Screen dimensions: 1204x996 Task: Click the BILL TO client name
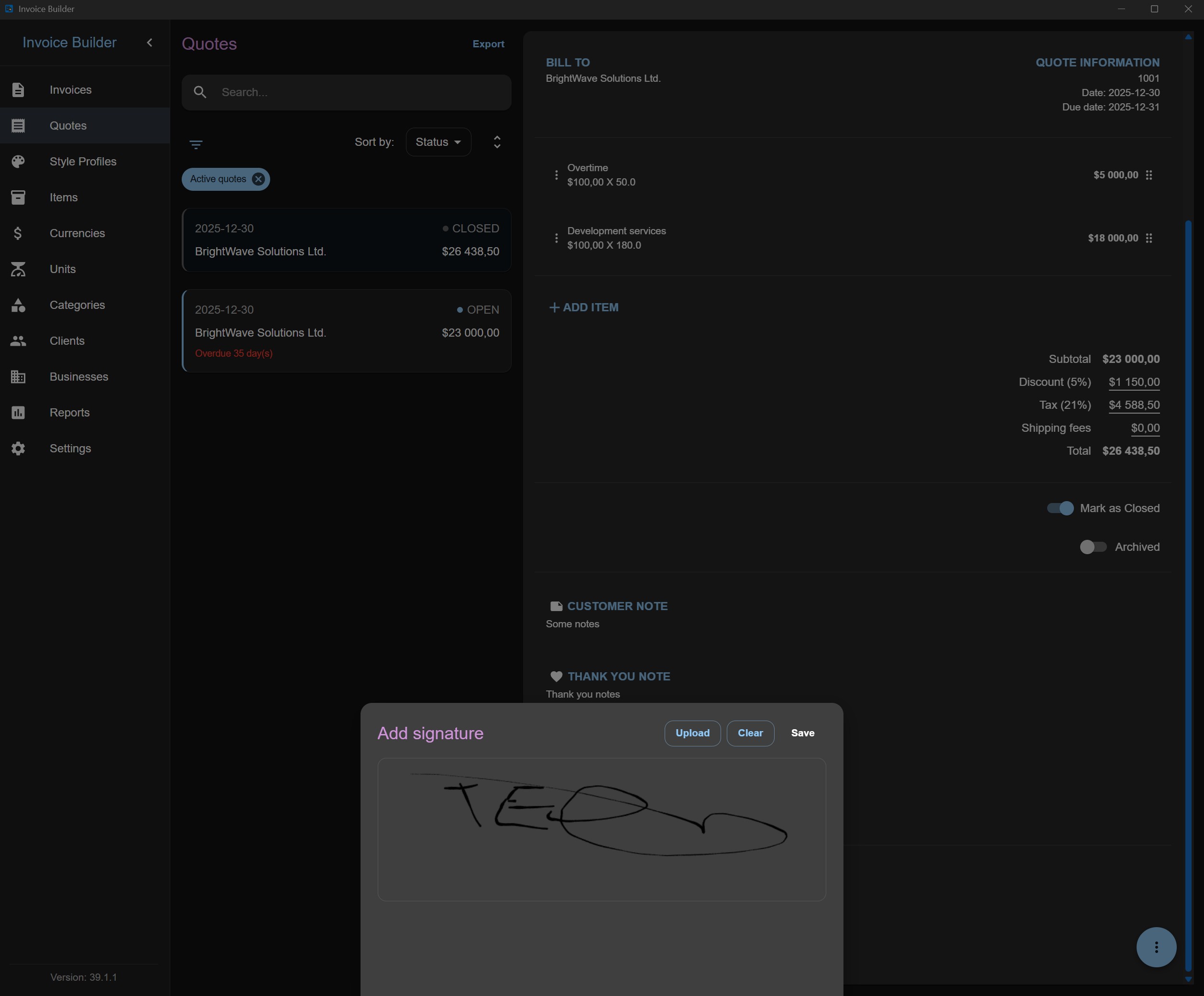click(603, 78)
